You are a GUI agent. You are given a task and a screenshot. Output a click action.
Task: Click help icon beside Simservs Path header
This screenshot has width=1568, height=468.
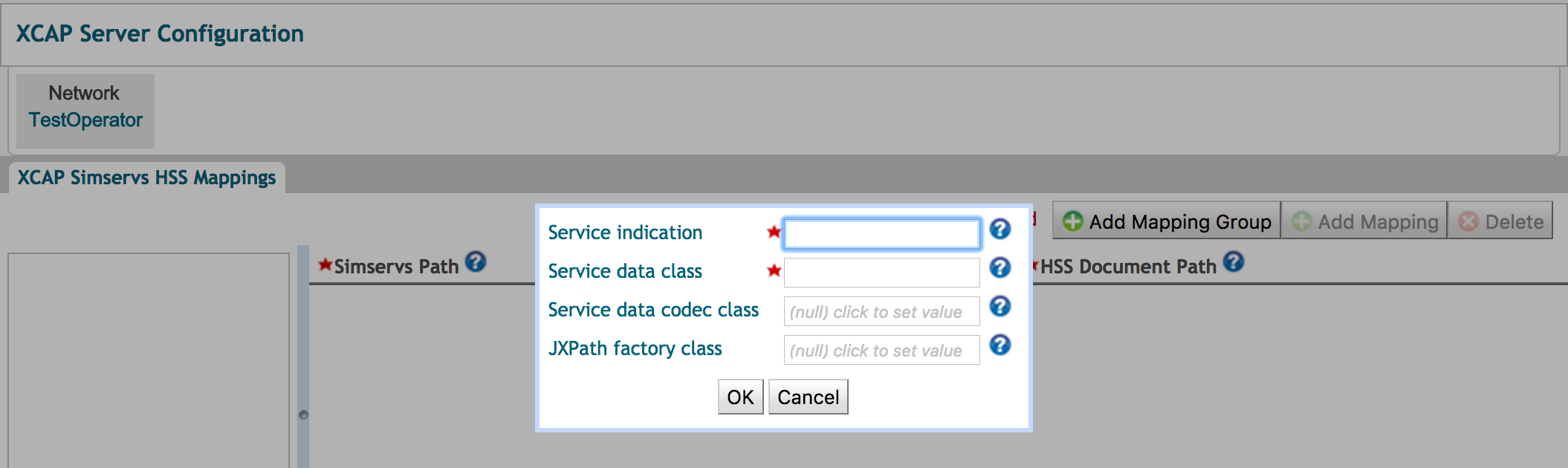click(x=476, y=262)
